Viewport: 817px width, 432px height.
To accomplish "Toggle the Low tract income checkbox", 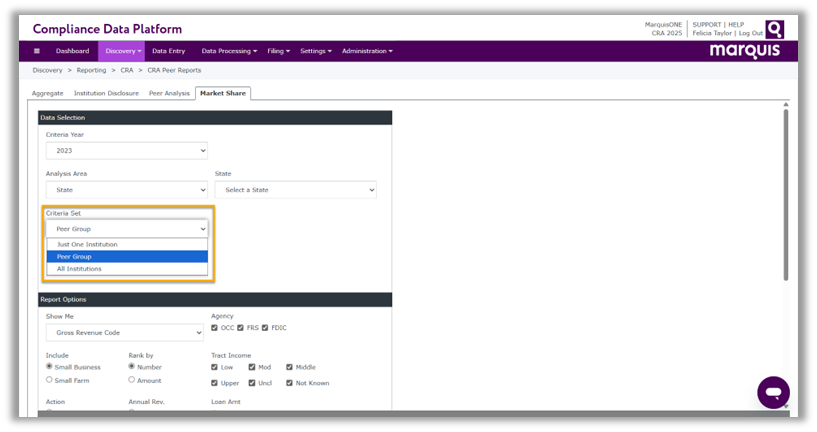I will (x=215, y=367).
